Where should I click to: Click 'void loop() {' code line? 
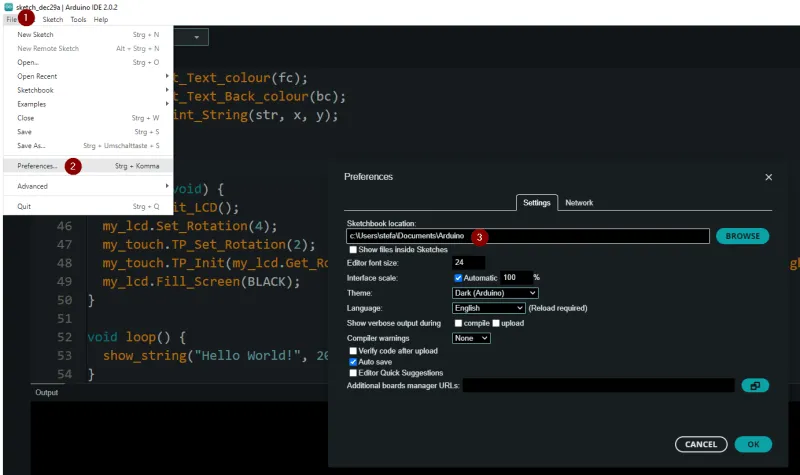(x=137, y=337)
